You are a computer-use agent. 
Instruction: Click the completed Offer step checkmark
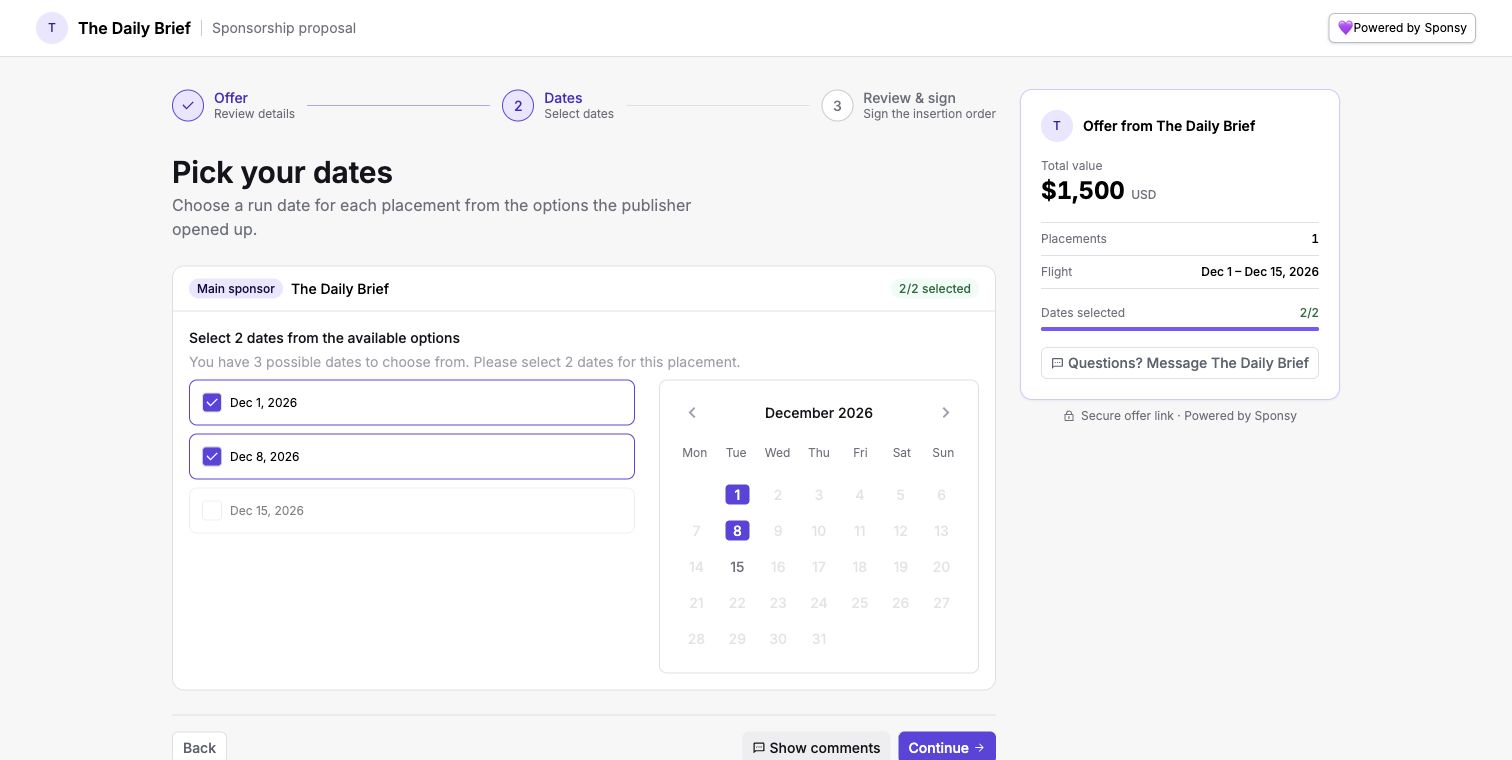[x=188, y=106]
